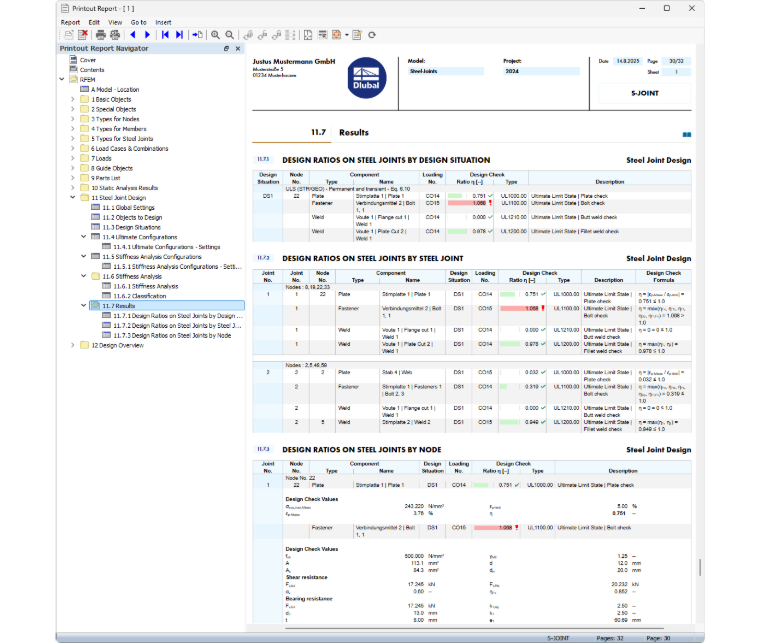This screenshot has height=643, width=760.
Task: Select 11.3 Design Situations item
Action: pyautogui.click(x=131, y=227)
